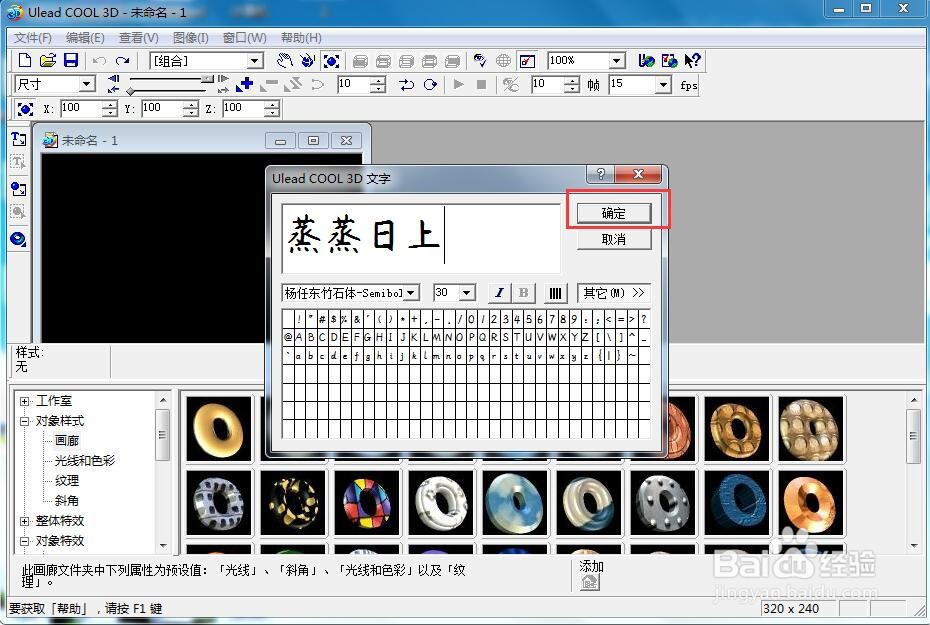Click the Redo arrow icon
Viewport: 930px width, 625px height.
122,60
